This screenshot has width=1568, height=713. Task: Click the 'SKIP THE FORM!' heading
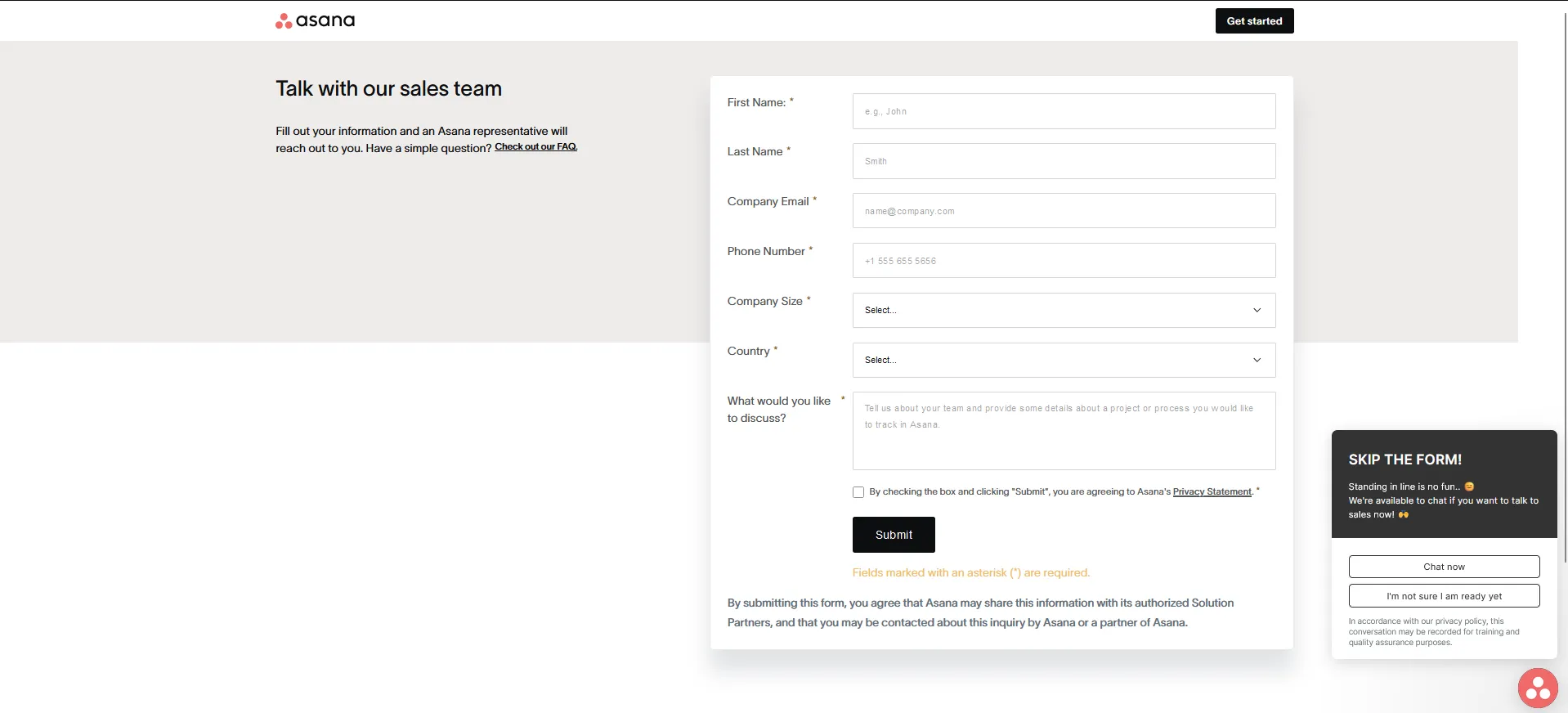click(1405, 460)
